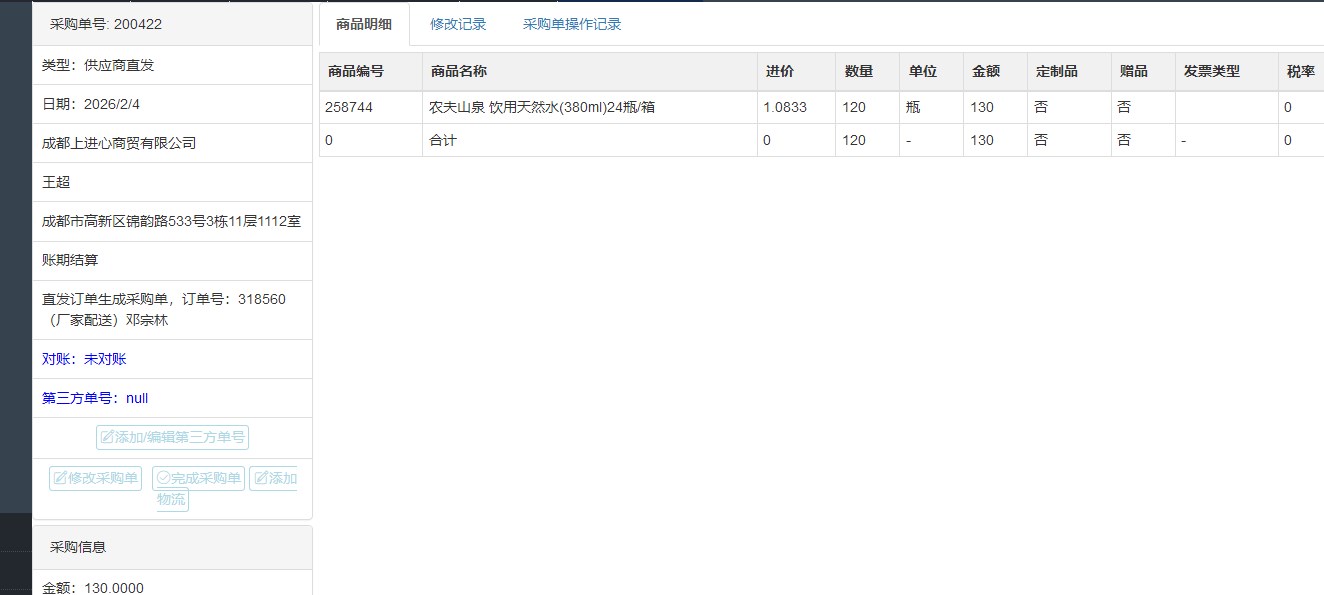
Task: Click the blue 对账：未对账 status text
Action: click(x=84, y=359)
